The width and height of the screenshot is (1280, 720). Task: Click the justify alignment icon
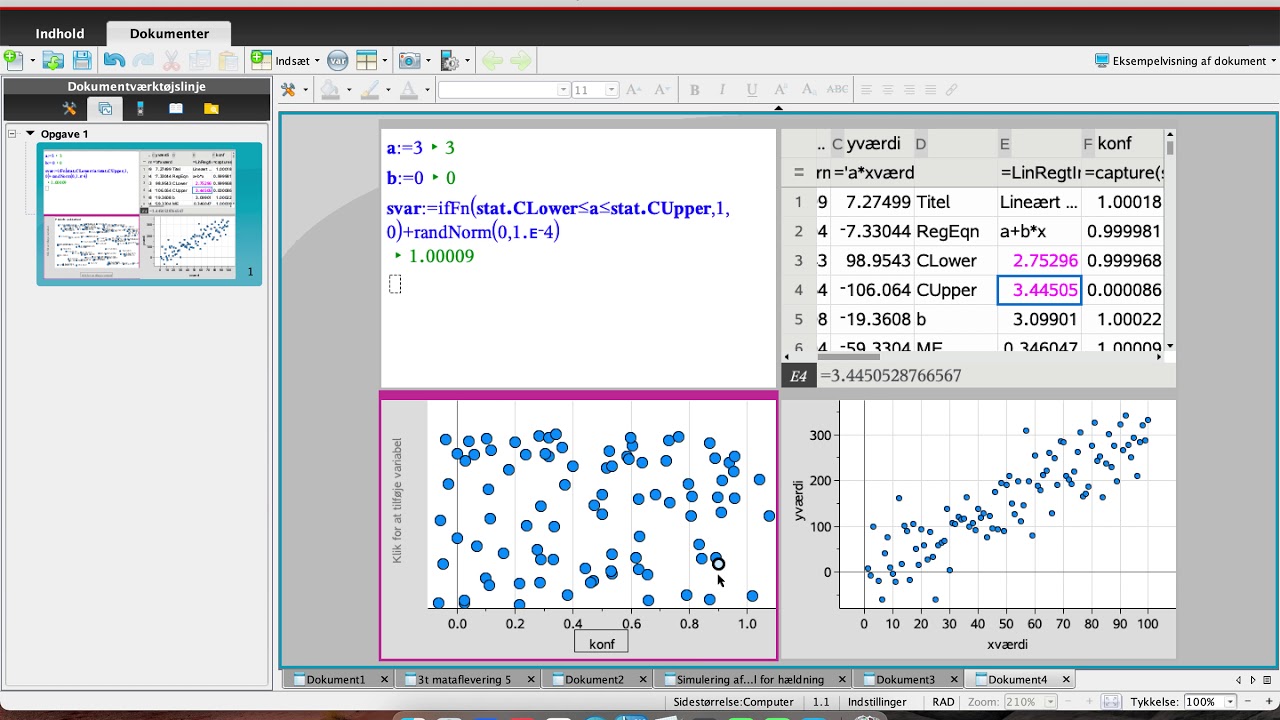click(x=930, y=90)
